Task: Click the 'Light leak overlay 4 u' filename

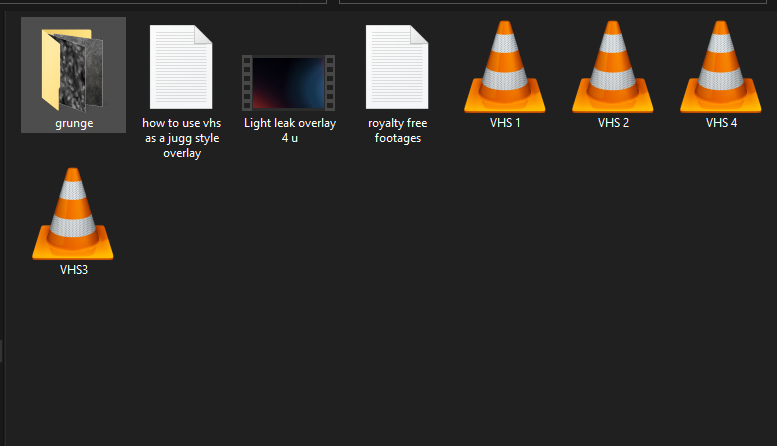Action: pyautogui.click(x=290, y=130)
